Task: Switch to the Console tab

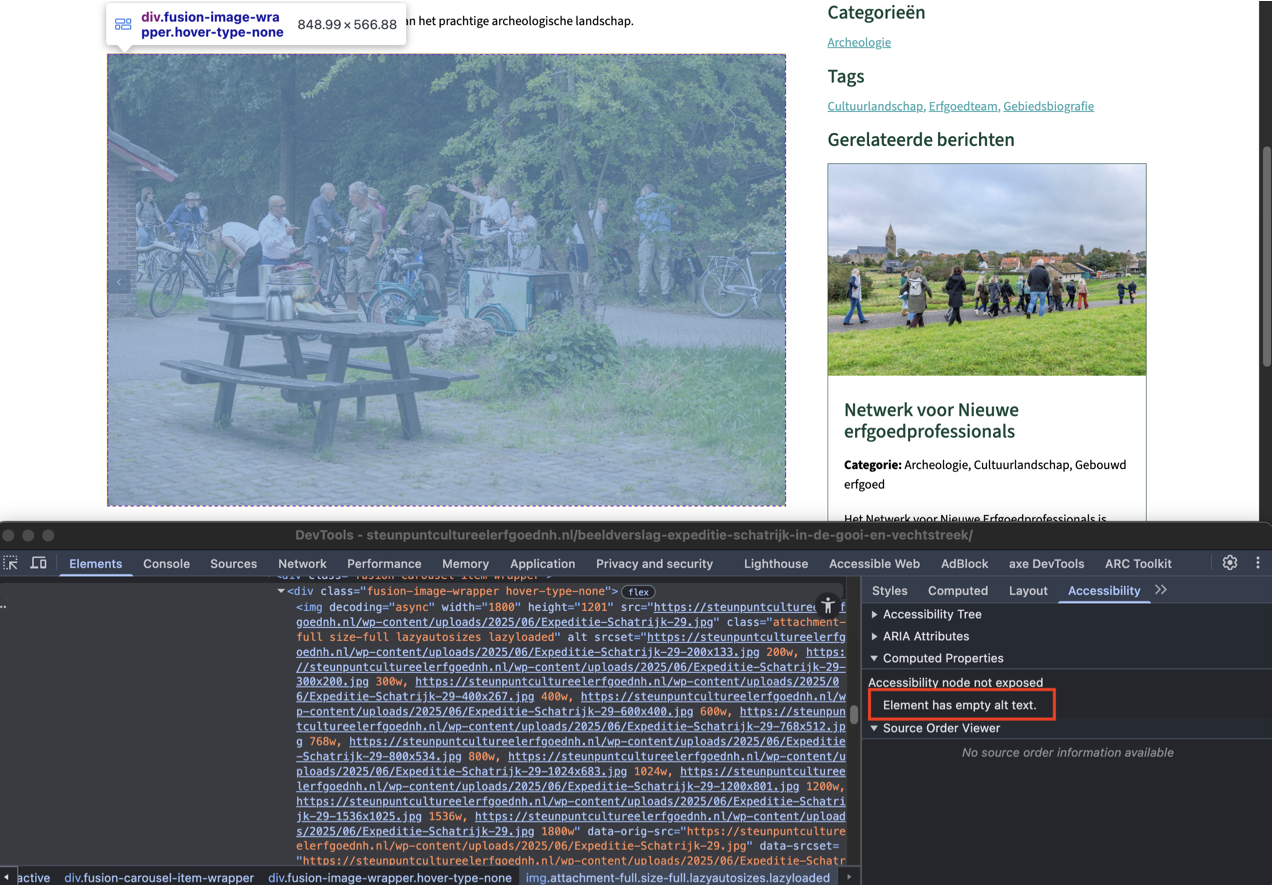Action: [x=166, y=563]
